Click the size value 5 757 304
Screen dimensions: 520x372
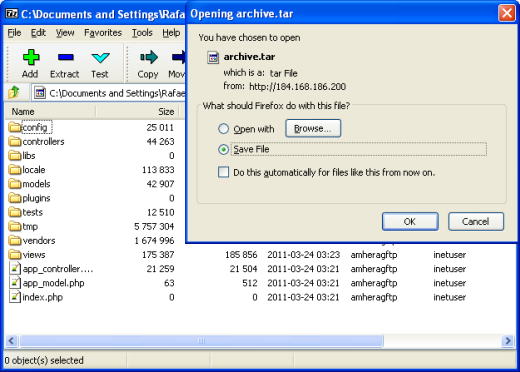154,226
